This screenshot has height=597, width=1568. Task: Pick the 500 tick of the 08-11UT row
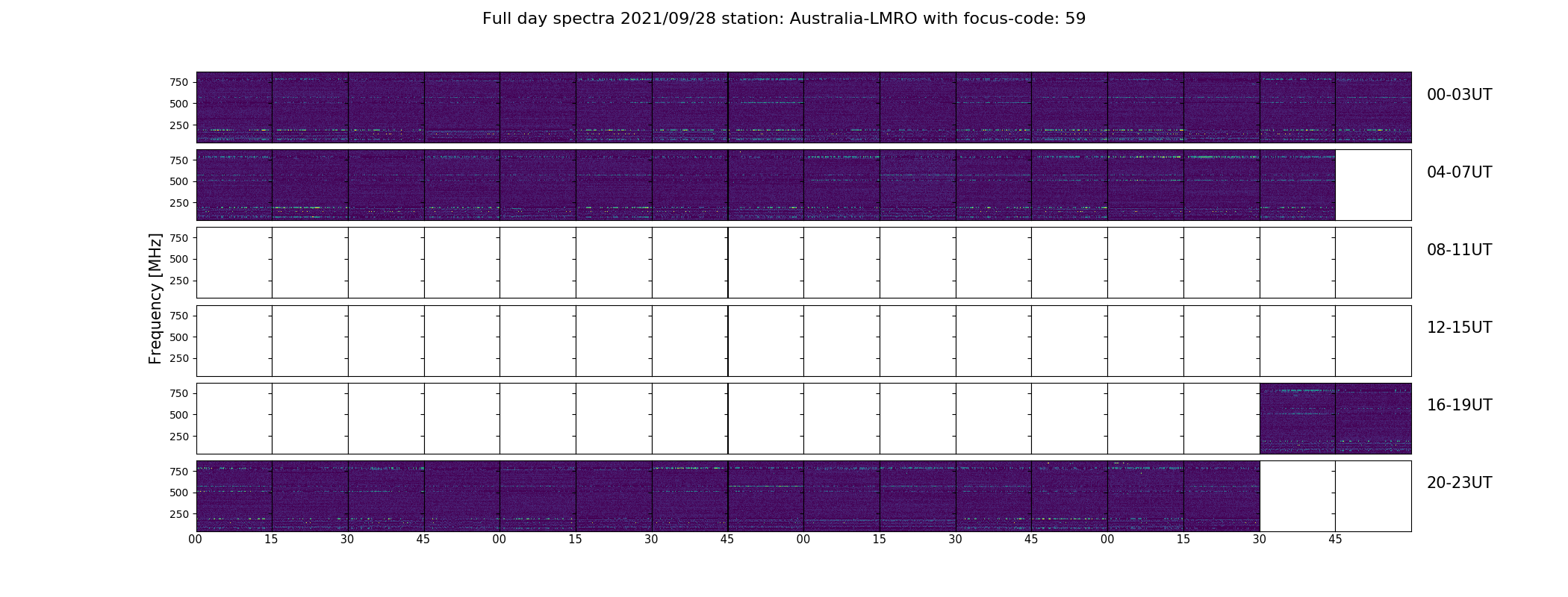(x=178, y=259)
